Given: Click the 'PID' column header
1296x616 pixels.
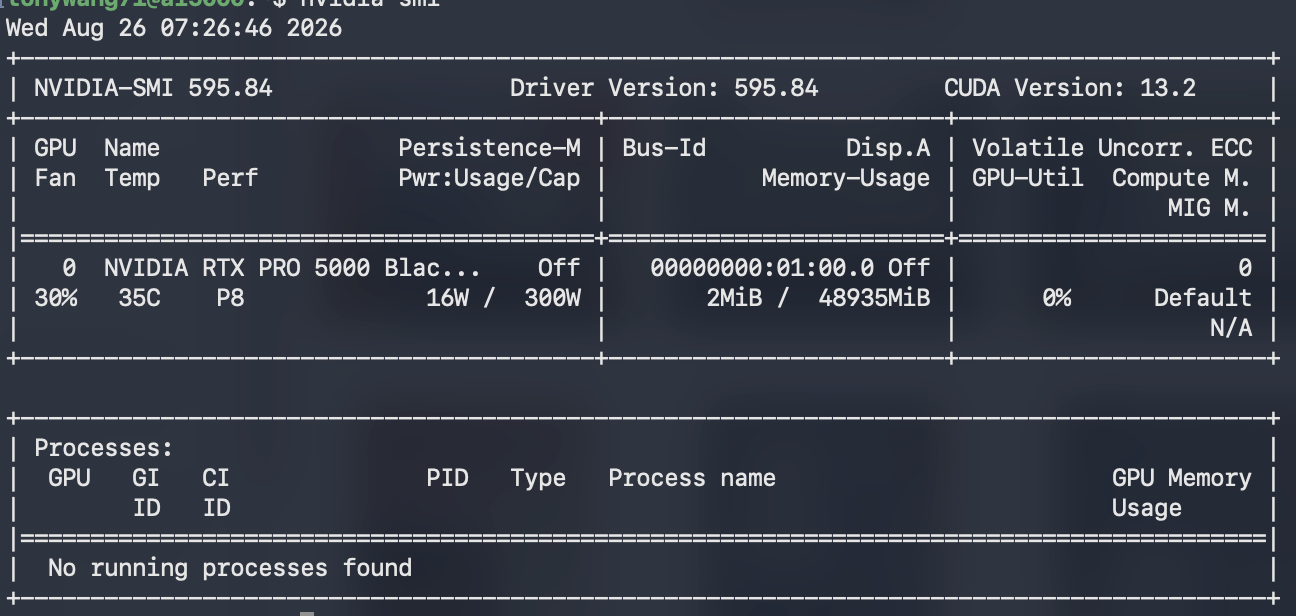Looking at the screenshot, I should coord(447,478).
